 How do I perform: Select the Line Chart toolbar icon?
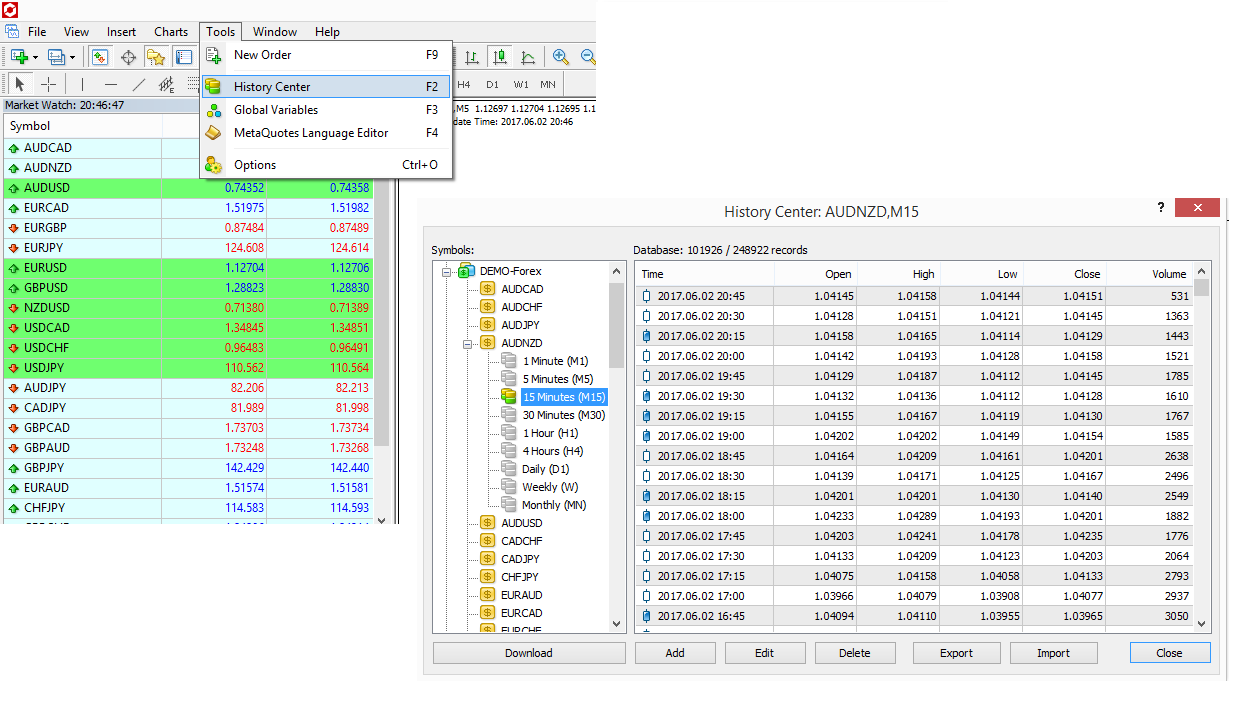click(x=528, y=57)
